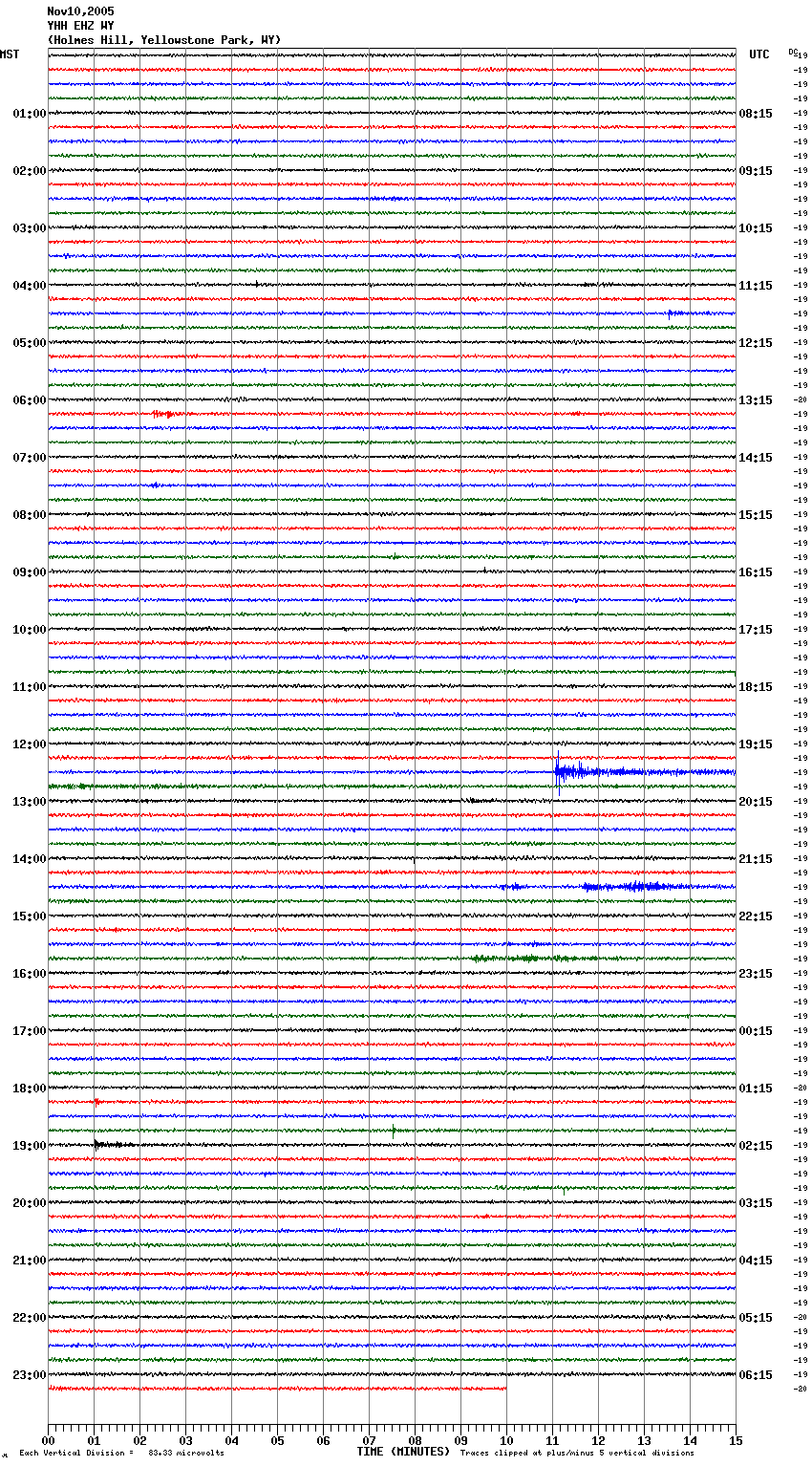Click the '15:00' MST time label

click(x=30, y=916)
